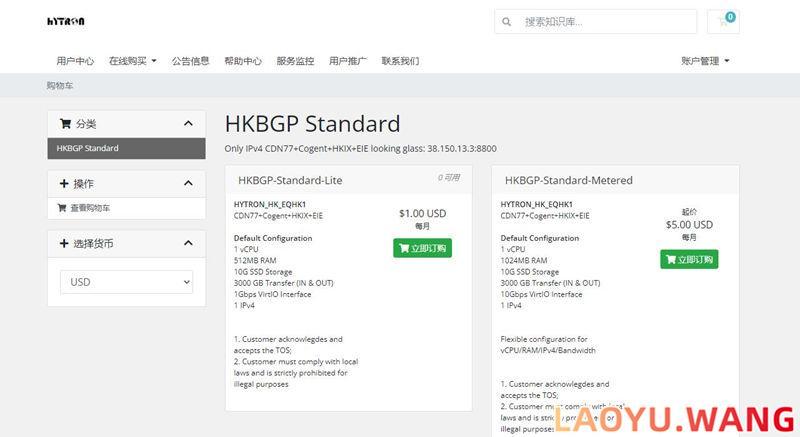This screenshot has height=437, width=800.
Task: Order the HKBGP-Standard-Metered plan
Action: point(689,260)
